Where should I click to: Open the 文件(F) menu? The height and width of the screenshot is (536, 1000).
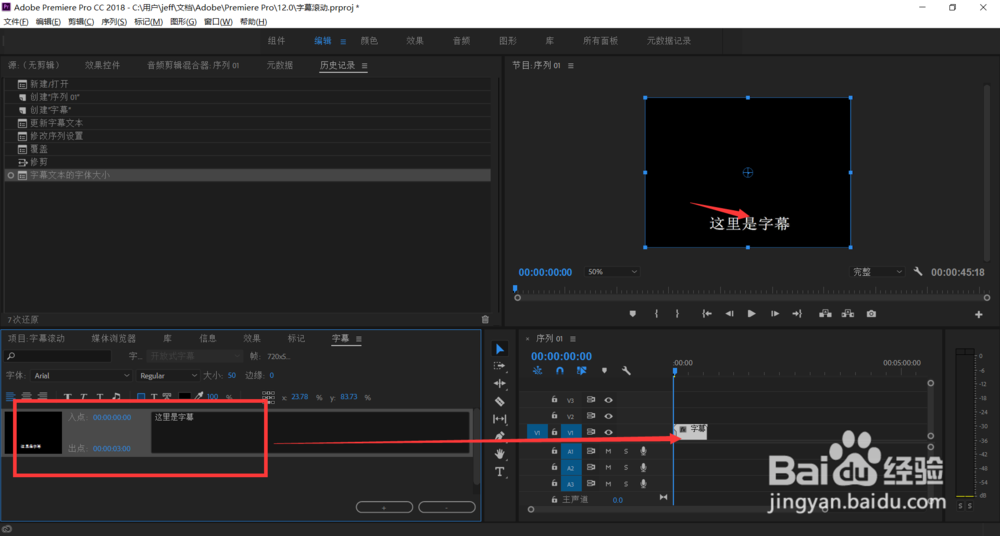pyautogui.click(x=16, y=22)
